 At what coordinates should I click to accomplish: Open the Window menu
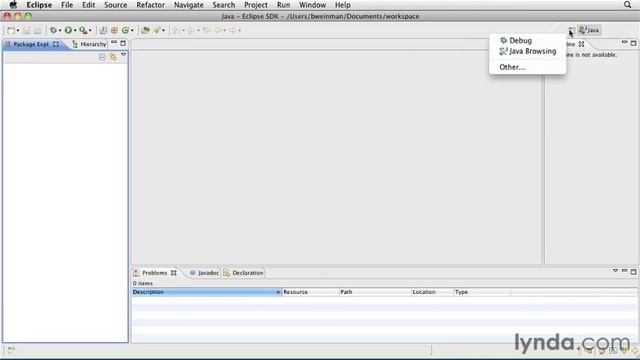[x=312, y=5]
